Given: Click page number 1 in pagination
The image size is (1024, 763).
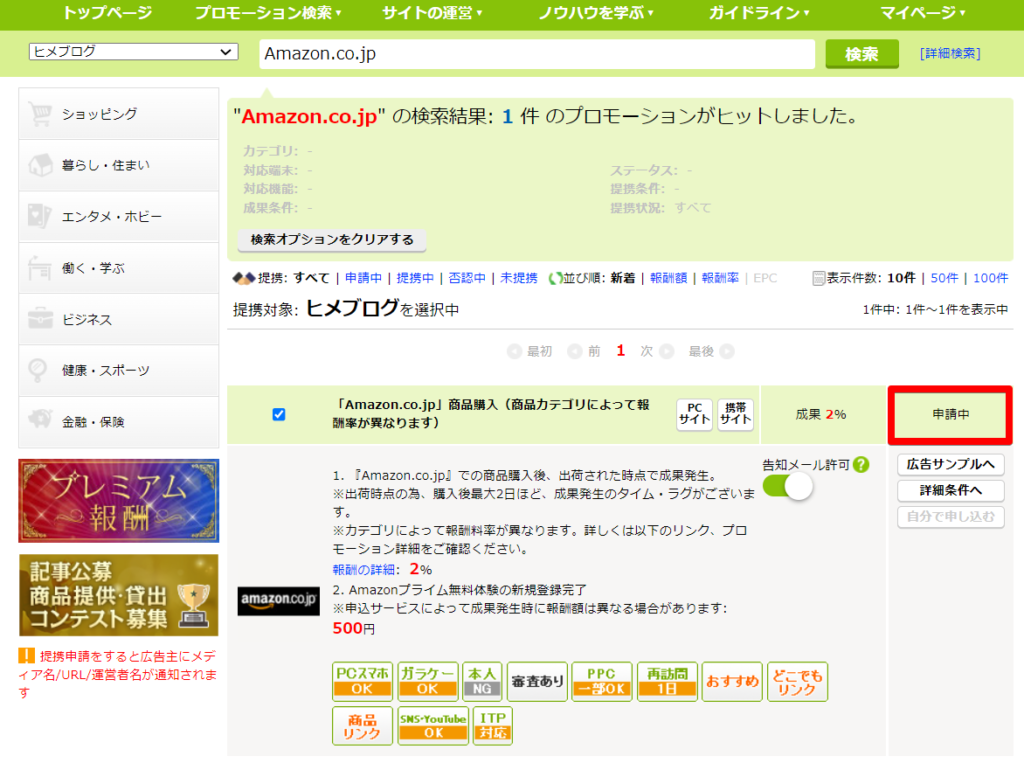Looking at the screenshot, I should 620,351.
